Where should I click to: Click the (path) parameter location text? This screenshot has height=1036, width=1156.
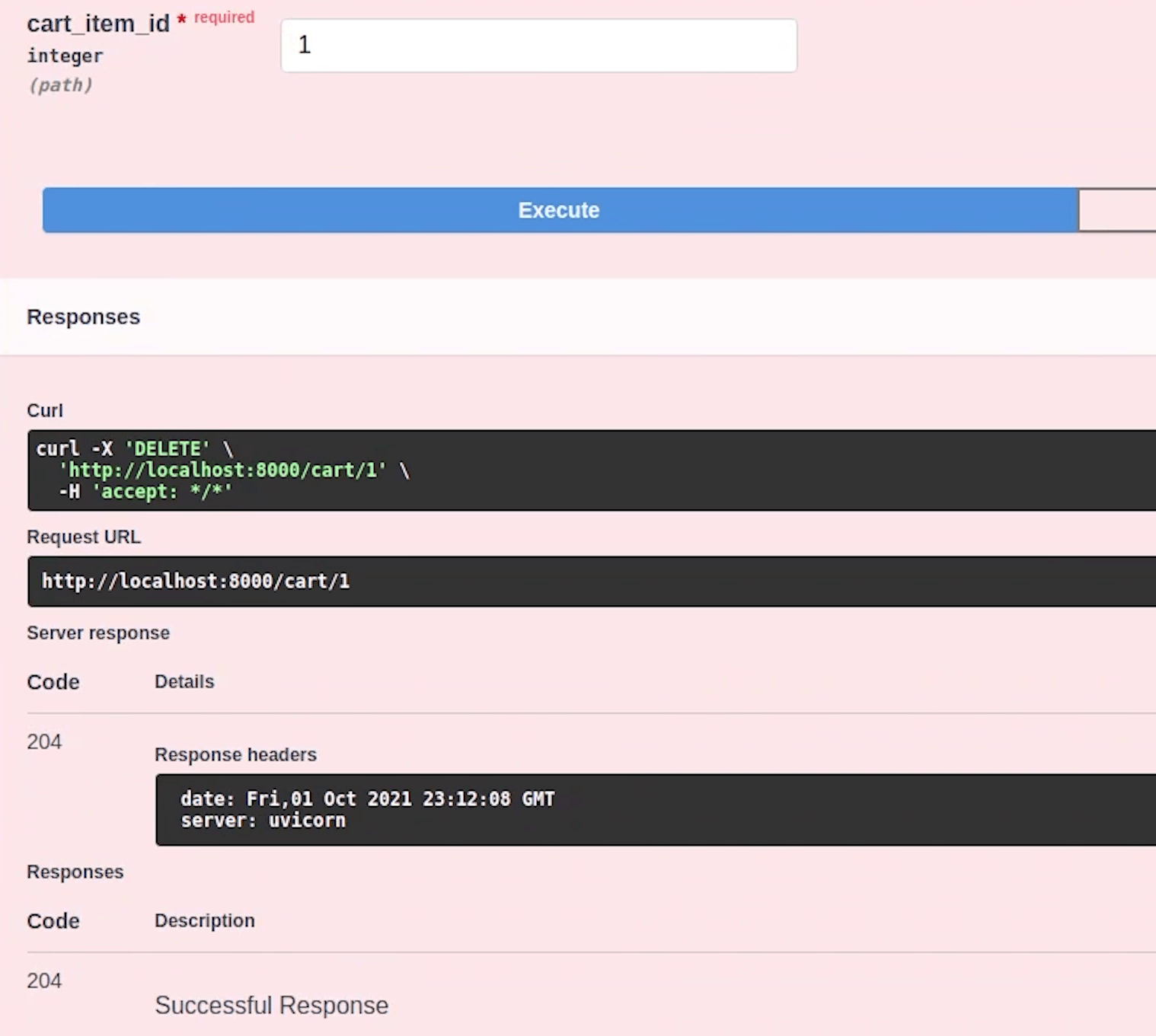pos(60,85)
